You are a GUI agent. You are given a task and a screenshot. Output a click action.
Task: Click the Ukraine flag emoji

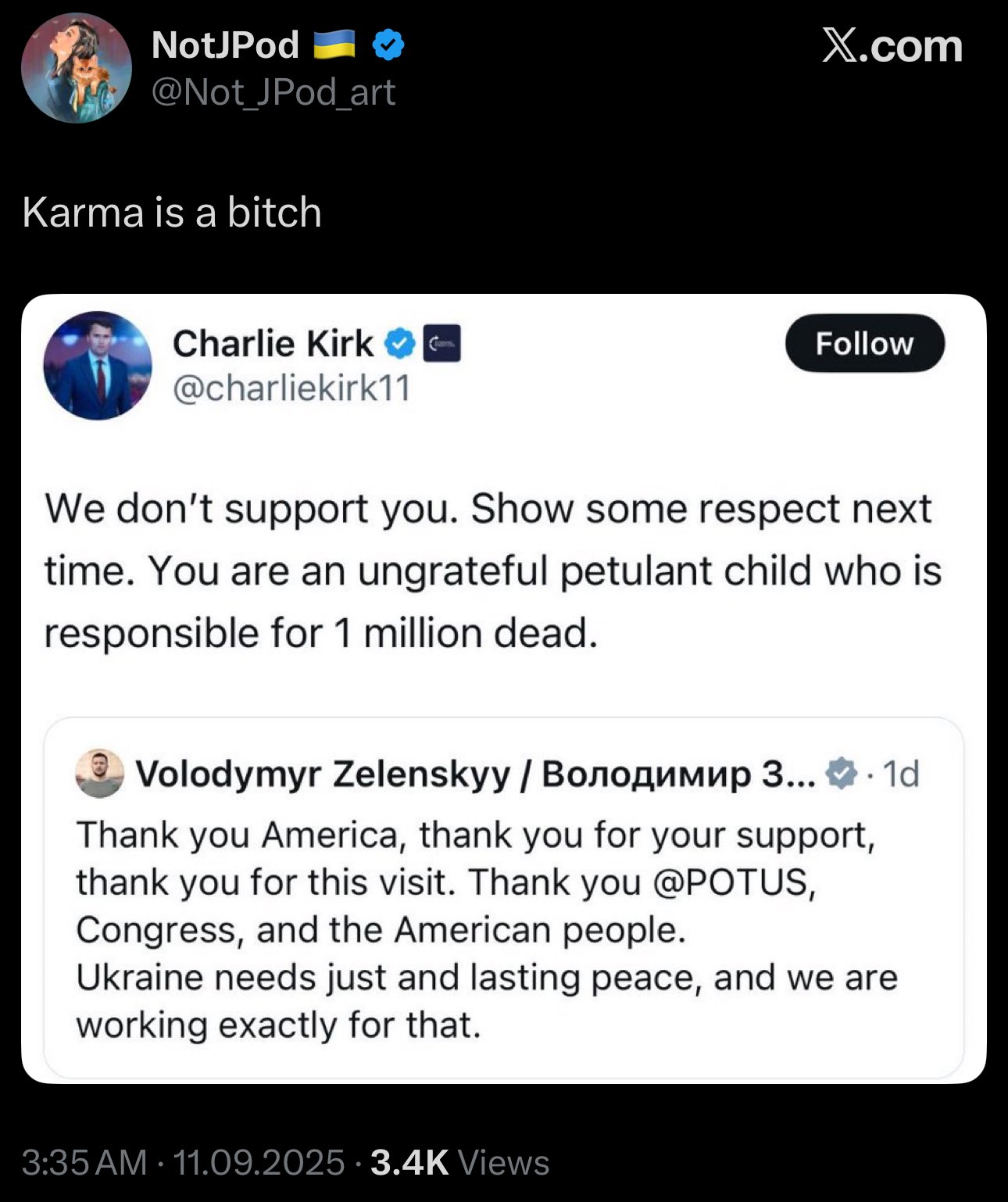(x=334, y=45)
